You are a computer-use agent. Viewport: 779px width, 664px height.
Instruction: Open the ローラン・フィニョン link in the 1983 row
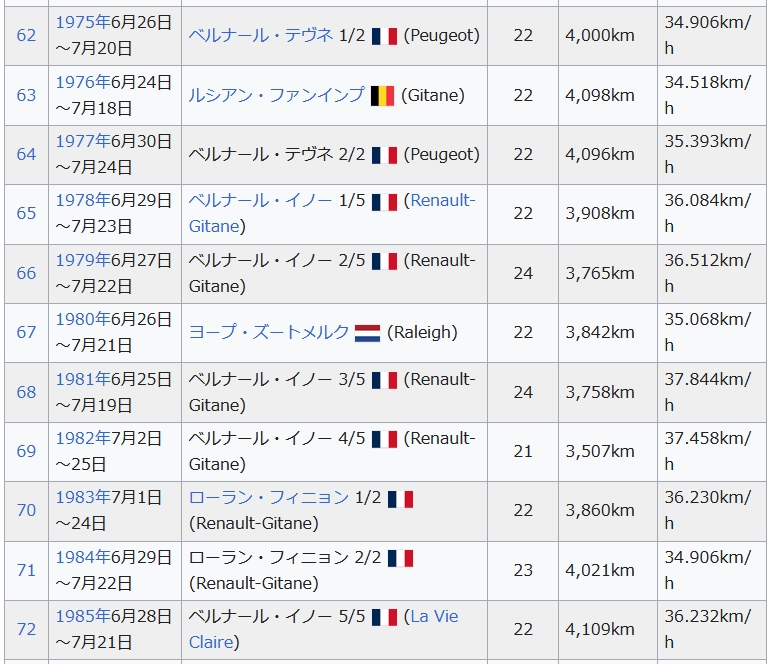[269, 497]
